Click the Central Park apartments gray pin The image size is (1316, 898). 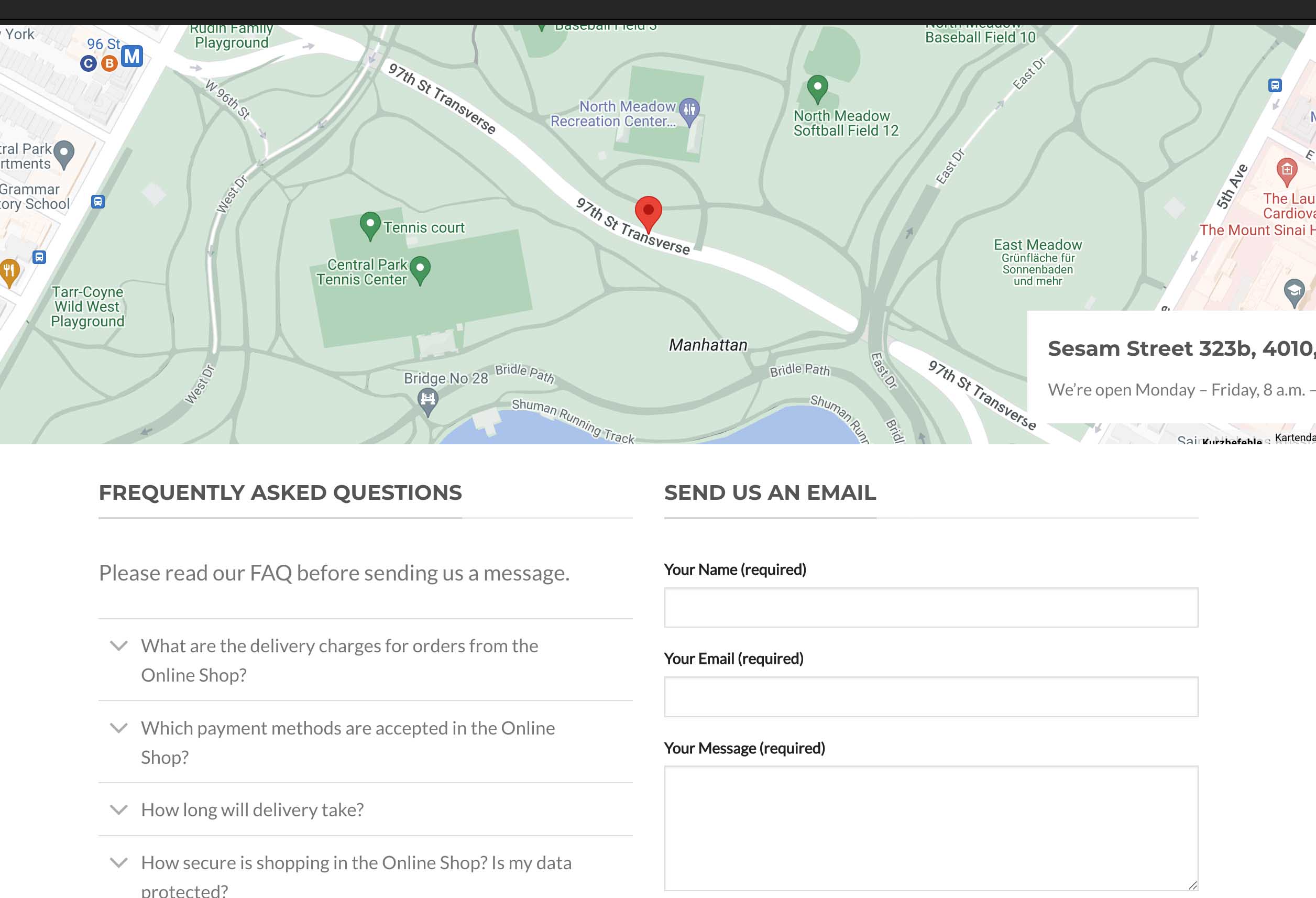click(64, 155)
